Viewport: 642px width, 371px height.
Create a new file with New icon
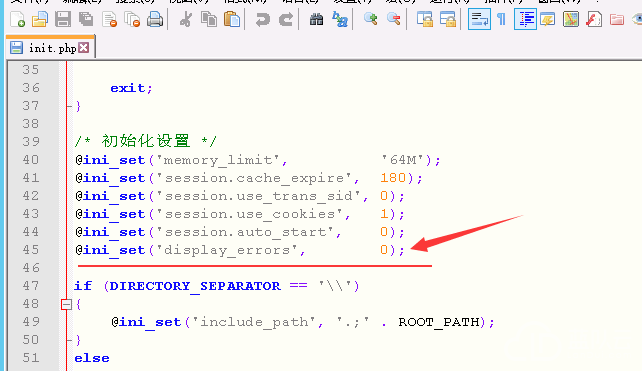point(17,19)
